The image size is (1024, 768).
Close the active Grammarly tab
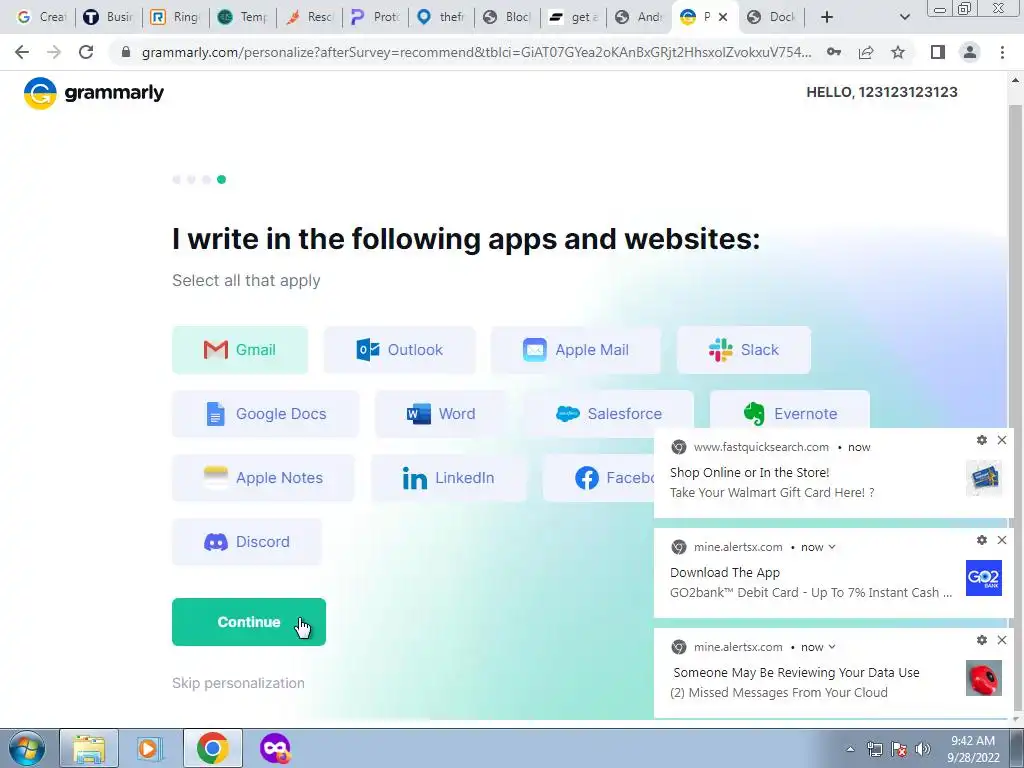[723, 17]
